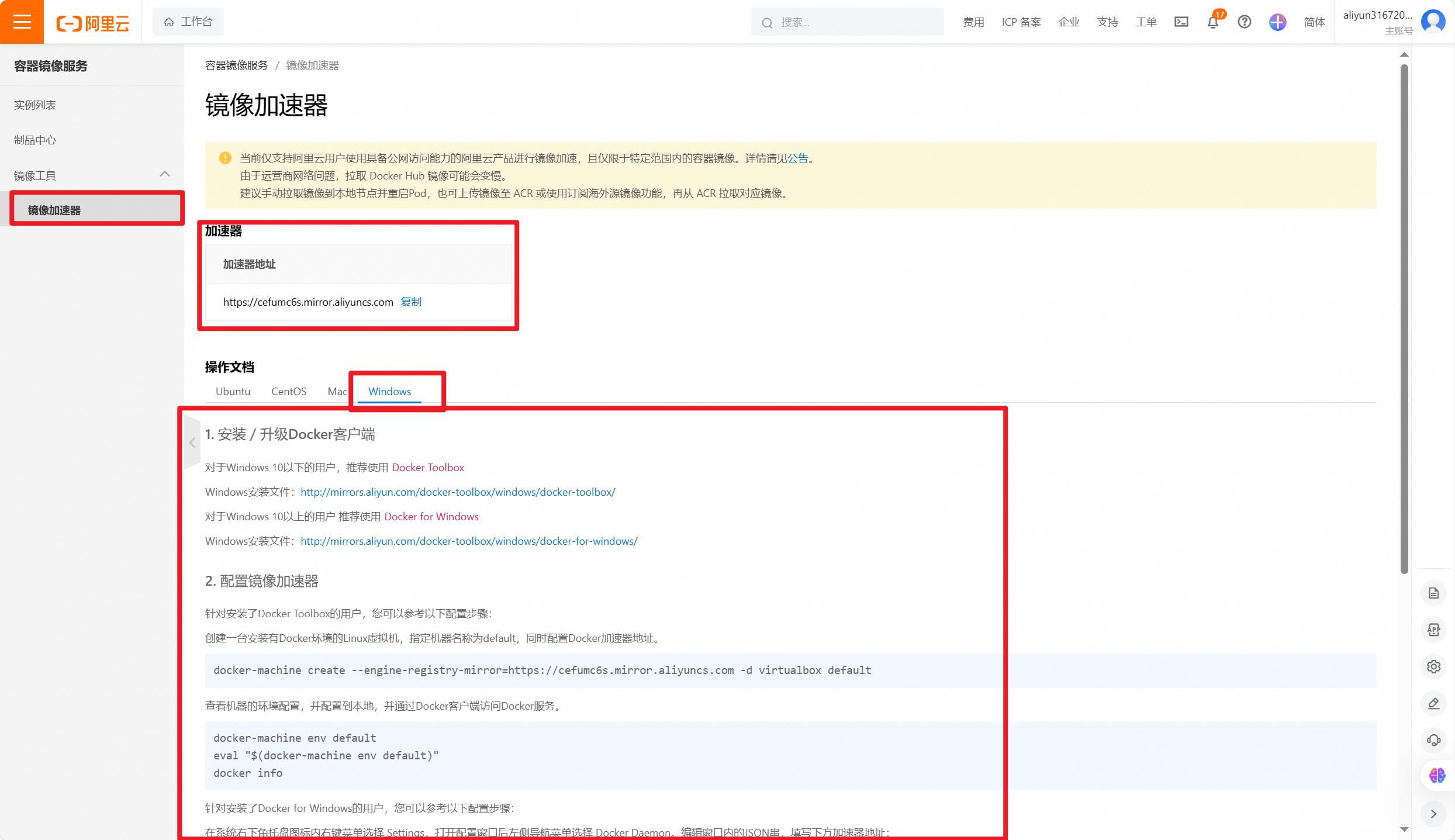Viewport: 1455px width, 840px height.
Task: Switch to the CentOS tab
Action: (x=289, y=392)
